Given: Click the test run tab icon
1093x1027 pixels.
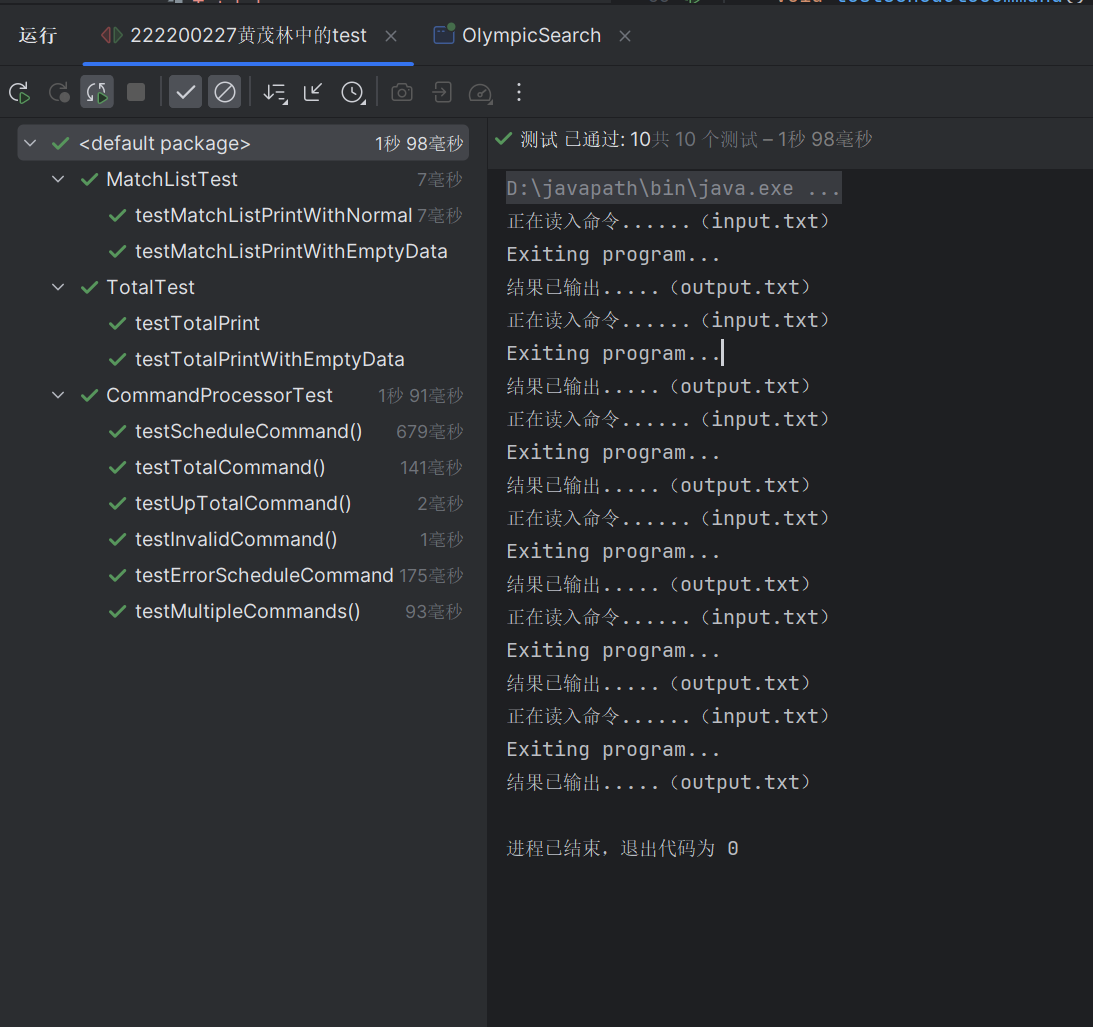Looking at the screenshot, I should [x=112, y=35].
